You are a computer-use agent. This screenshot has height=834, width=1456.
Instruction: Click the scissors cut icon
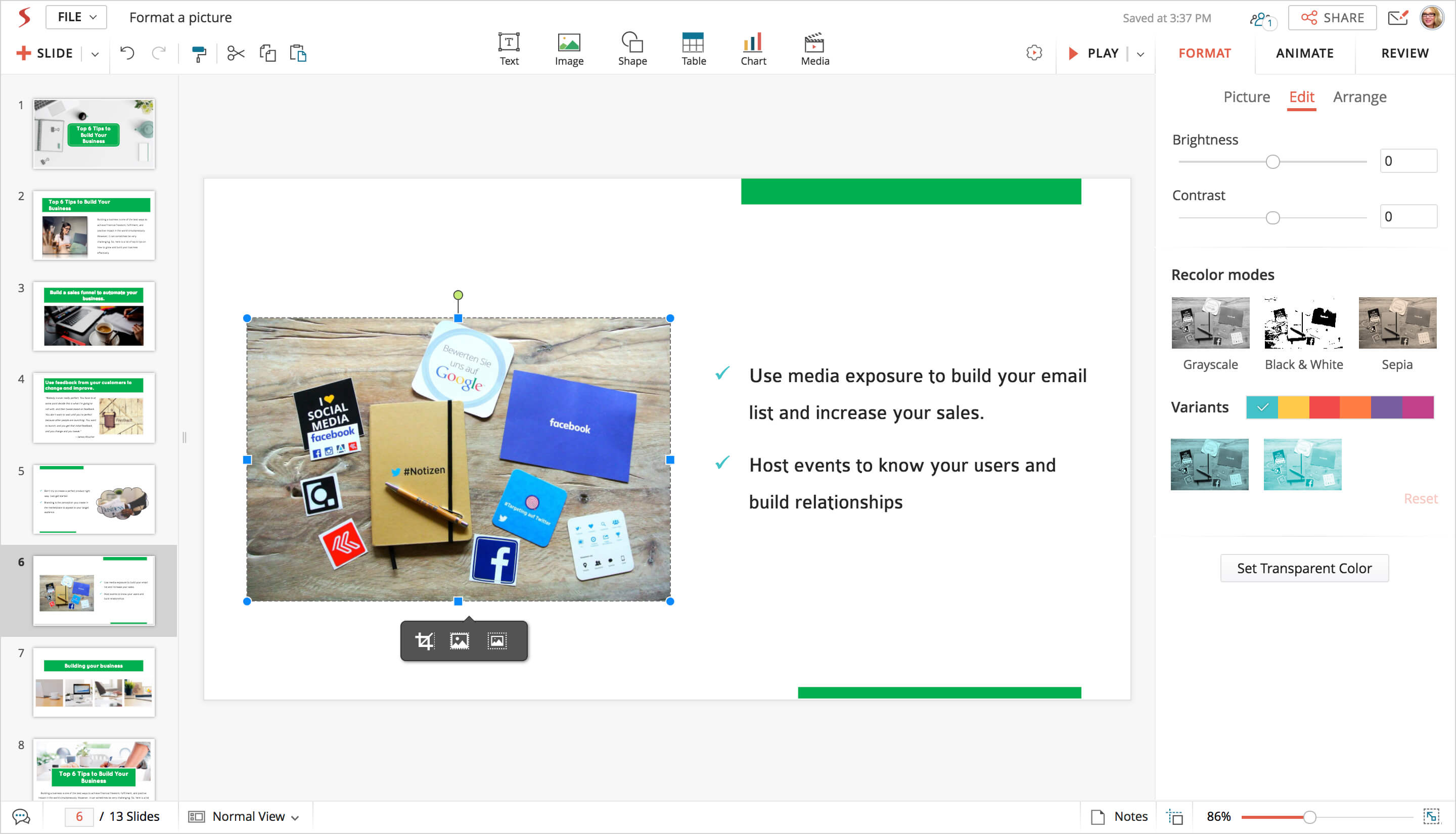[x=236, y=54]
